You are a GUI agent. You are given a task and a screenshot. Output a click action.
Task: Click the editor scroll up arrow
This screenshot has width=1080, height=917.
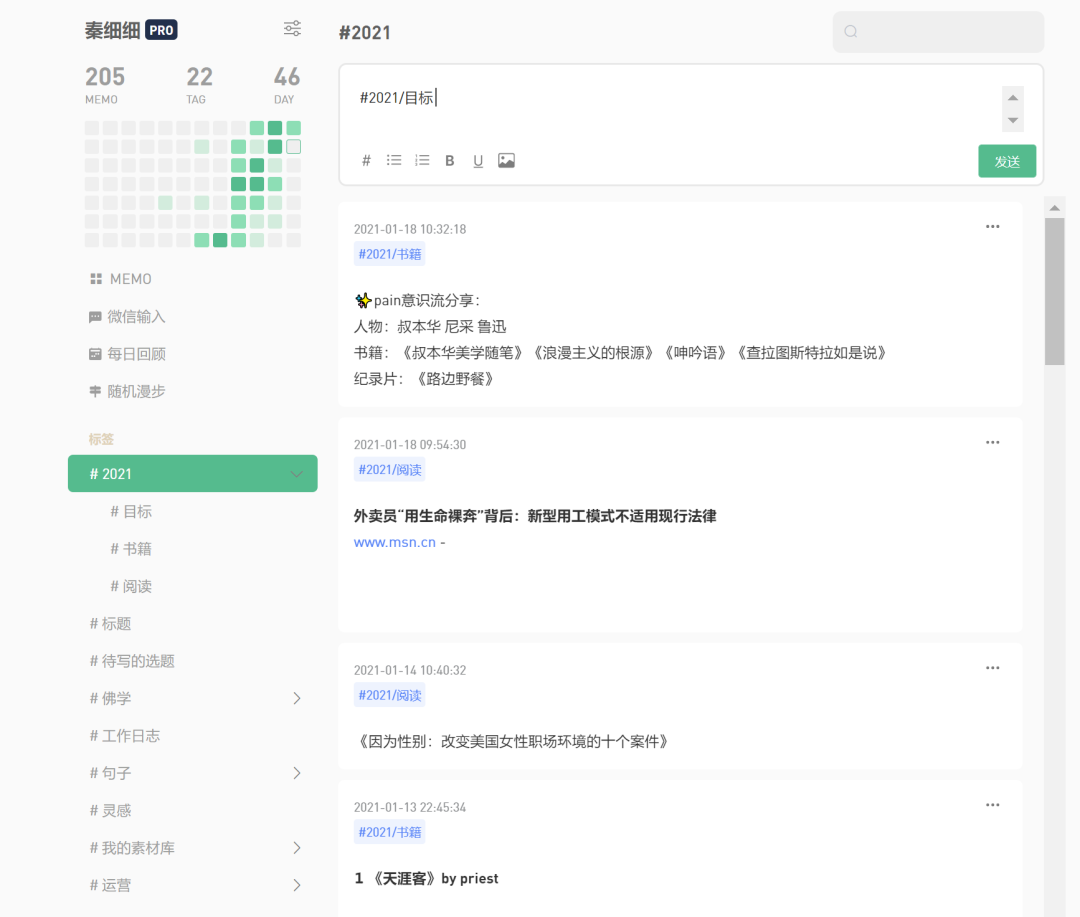pyautogui.click(x=1012, y=97)
